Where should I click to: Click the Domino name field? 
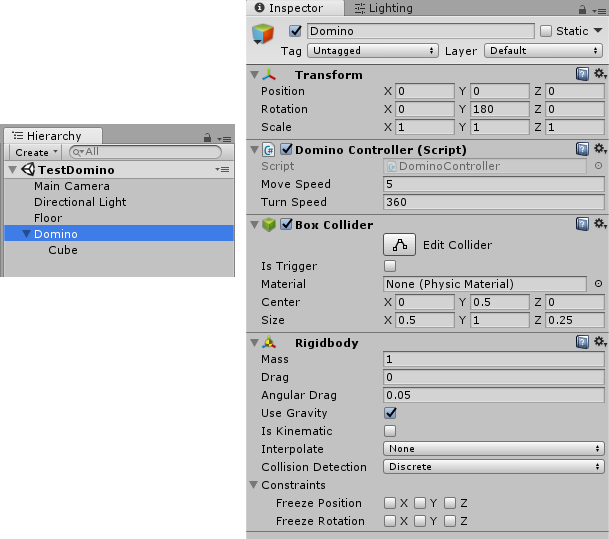[x=421, y=31]
